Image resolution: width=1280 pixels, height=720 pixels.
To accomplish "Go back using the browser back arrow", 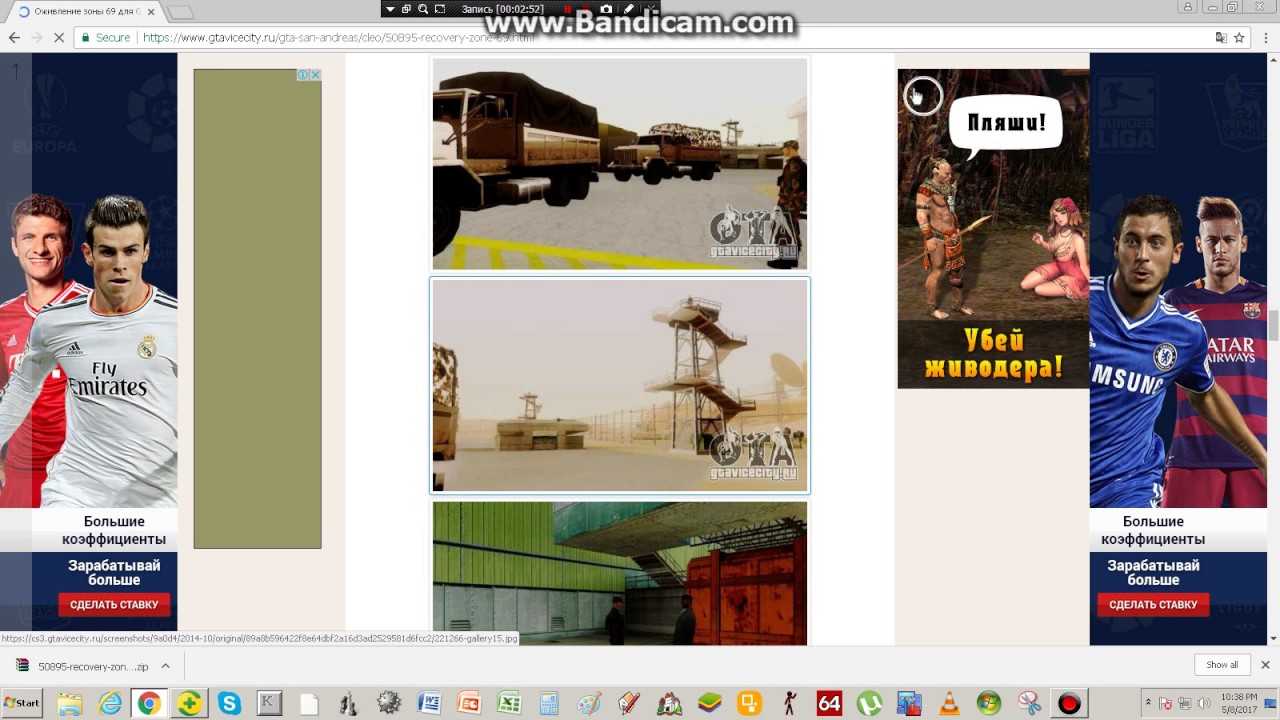I will click(14, 37).
